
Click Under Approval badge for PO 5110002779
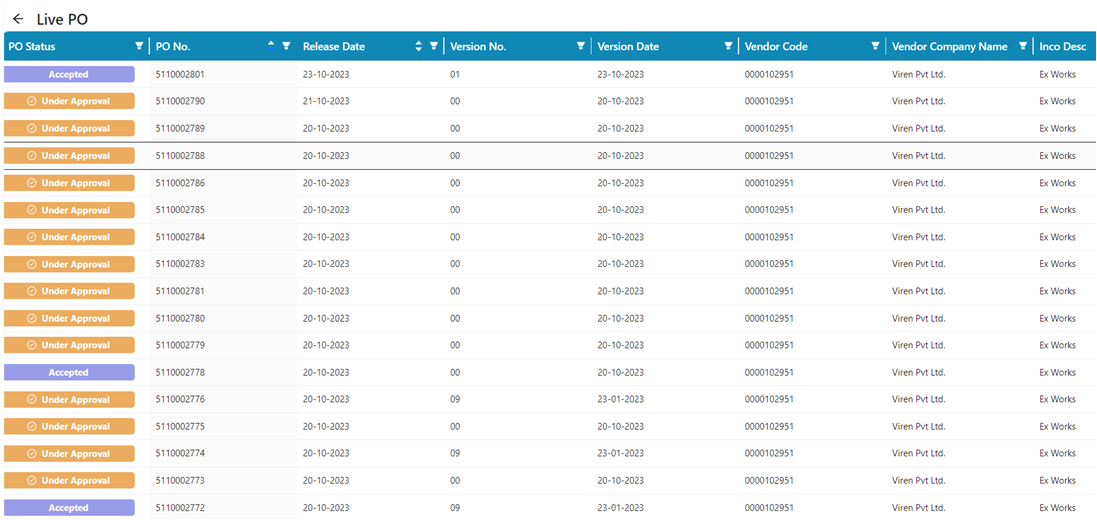click(x=69, y=346)
